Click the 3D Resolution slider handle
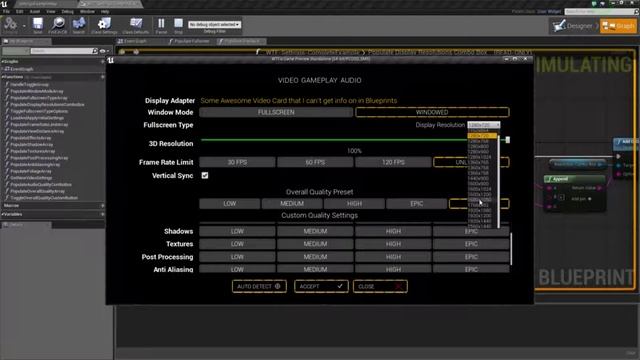 tap(507, 140)
